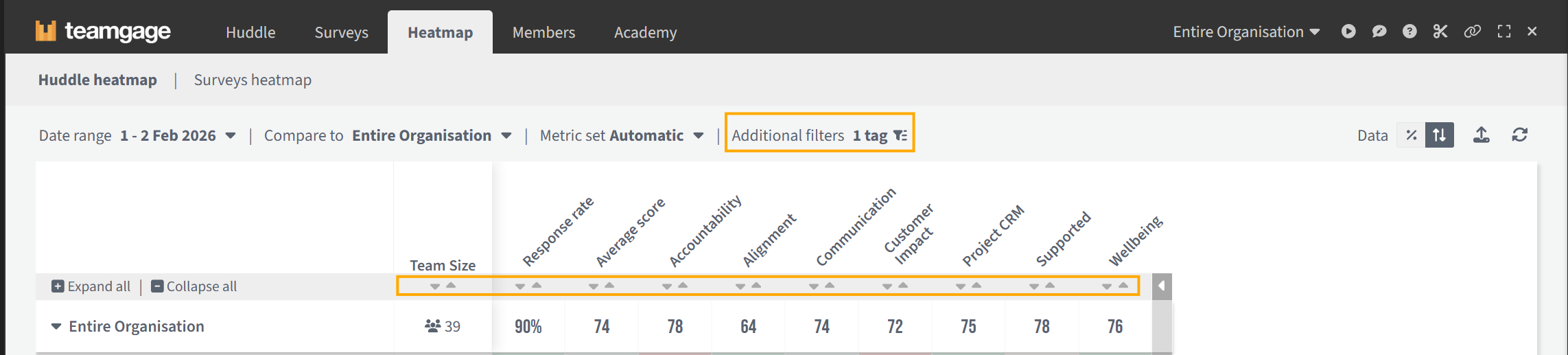1568x355 pixels.
Task: Switch to the Surveys tab
Action: point(341,32)
